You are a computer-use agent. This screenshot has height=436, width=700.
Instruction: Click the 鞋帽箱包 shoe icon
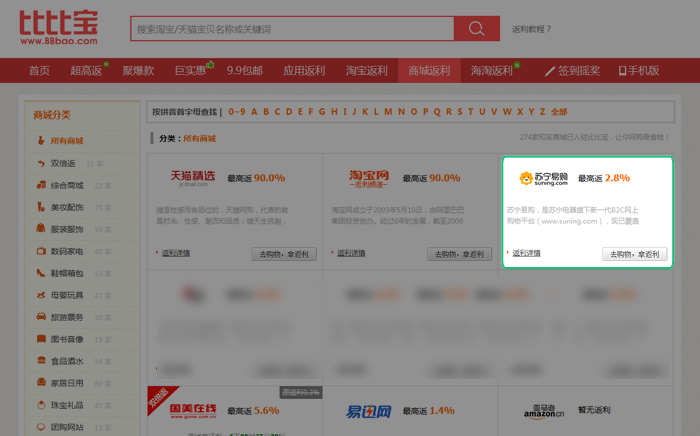[41, 272]
